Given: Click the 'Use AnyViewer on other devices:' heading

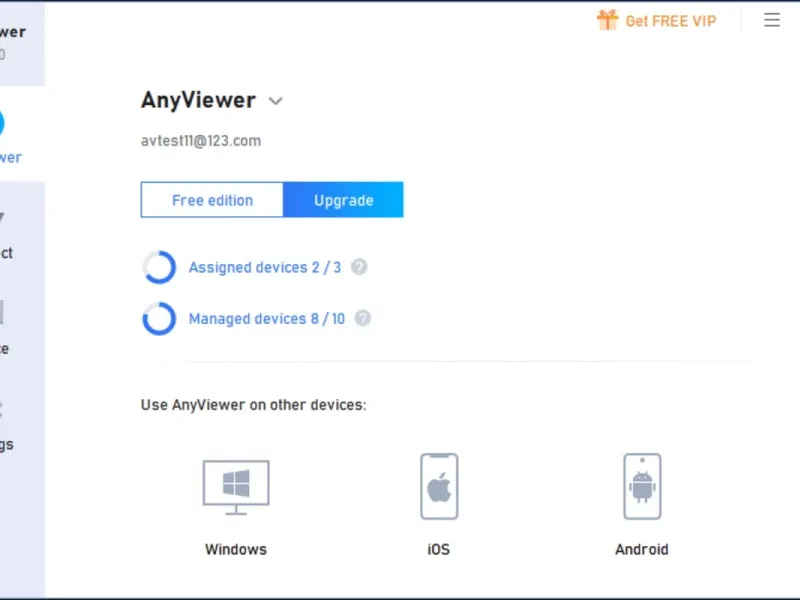Looking at the screenshot, I should click(254, 405).
